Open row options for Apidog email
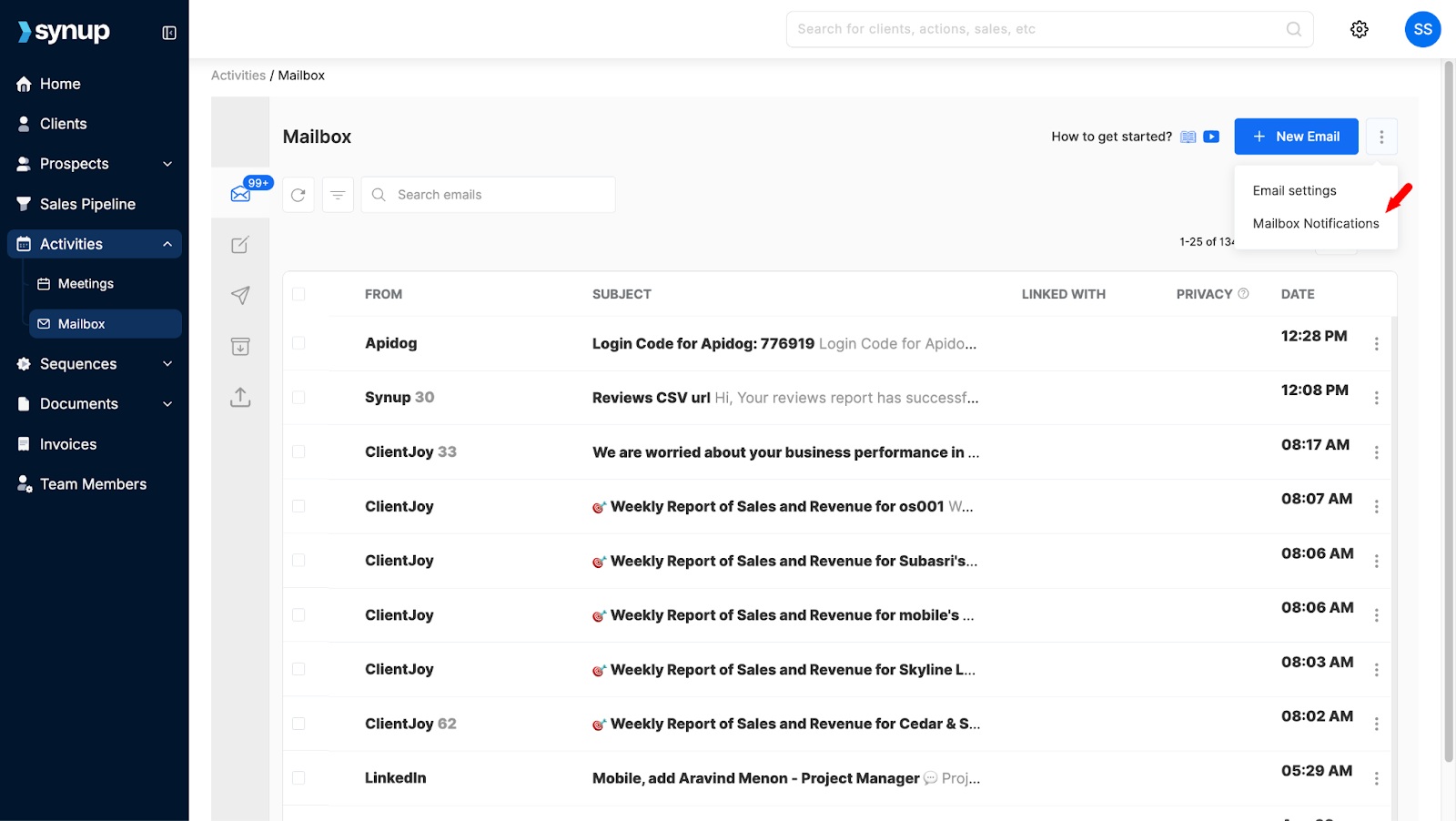The height and width of the screenshot is (821, 1456). (1376, 343)
